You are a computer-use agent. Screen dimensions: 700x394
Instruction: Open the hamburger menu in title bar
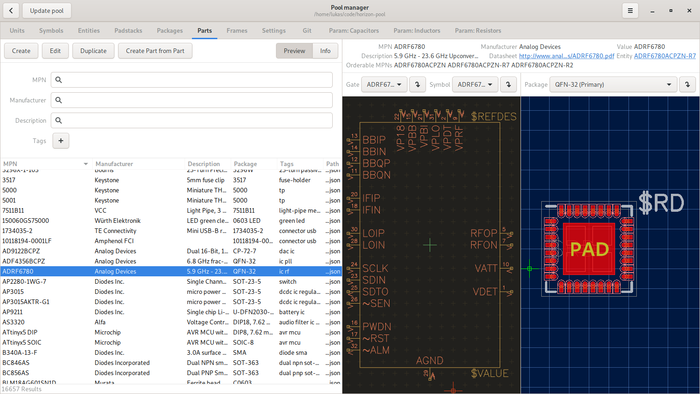[630, 10]
